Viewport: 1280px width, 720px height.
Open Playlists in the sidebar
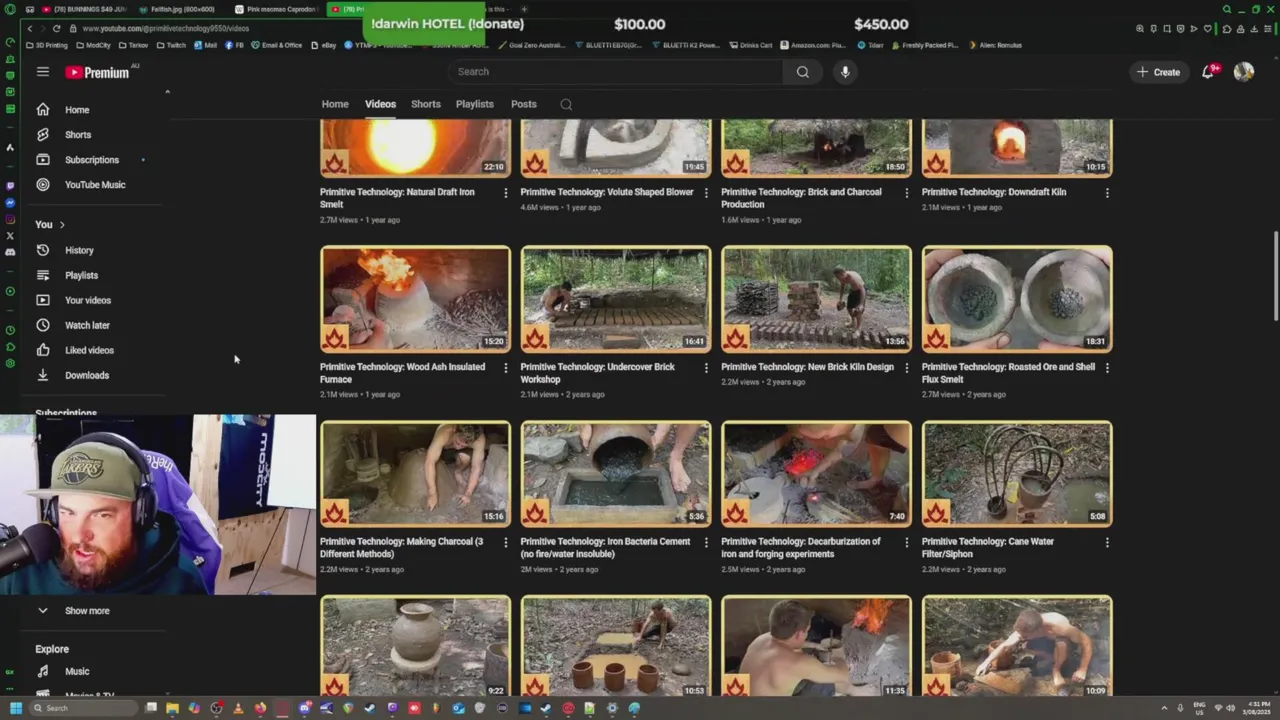[81, 275]
